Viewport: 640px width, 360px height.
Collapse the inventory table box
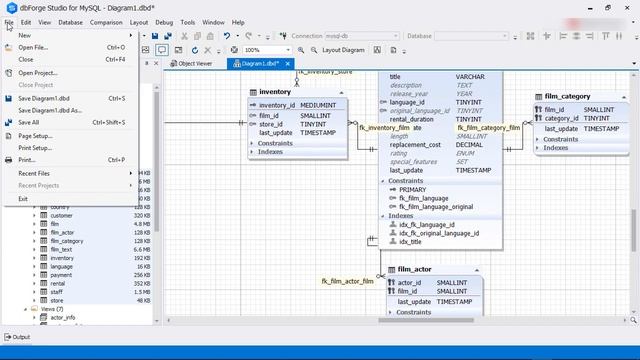click(x=341, y=93)
